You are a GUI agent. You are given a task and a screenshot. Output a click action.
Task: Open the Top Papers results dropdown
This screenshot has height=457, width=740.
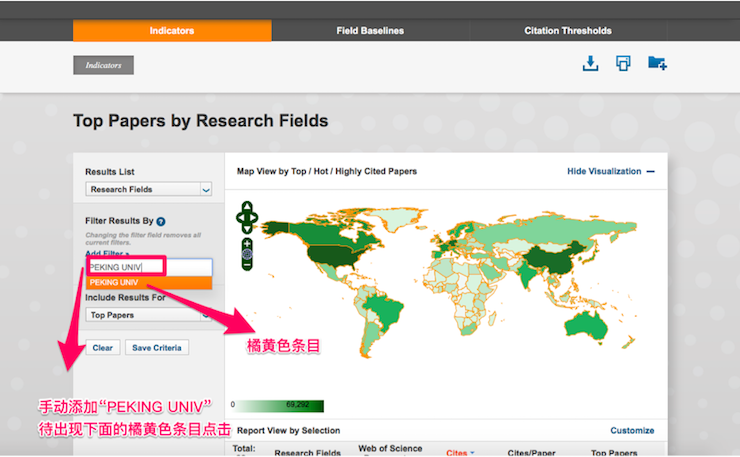point(149,315)
